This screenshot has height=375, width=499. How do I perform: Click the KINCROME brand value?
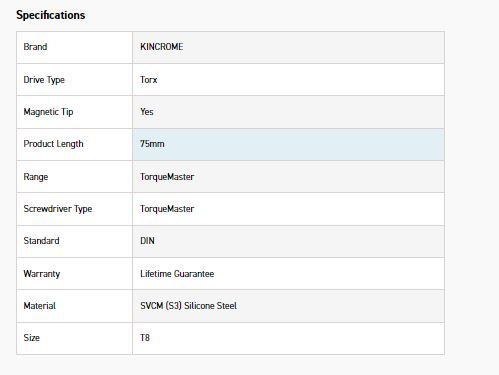162,47
